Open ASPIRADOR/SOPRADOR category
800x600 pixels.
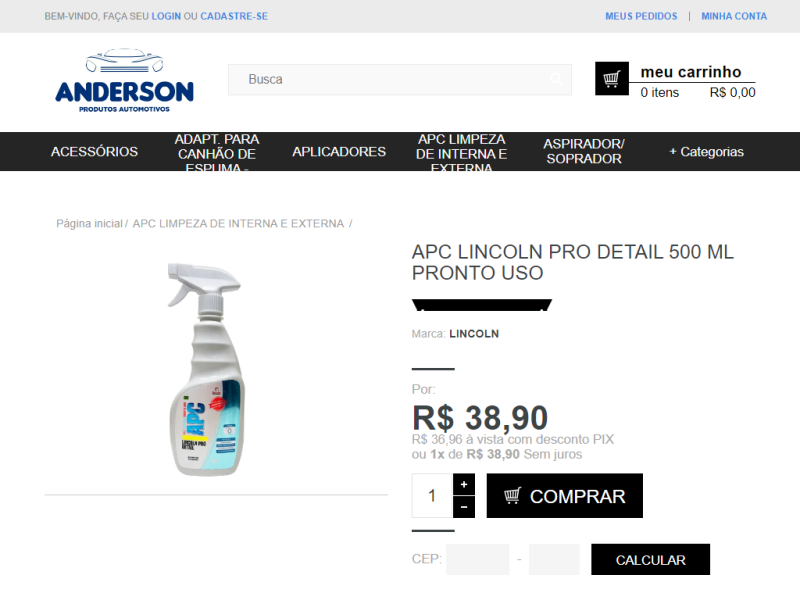(x=584, y=152)
